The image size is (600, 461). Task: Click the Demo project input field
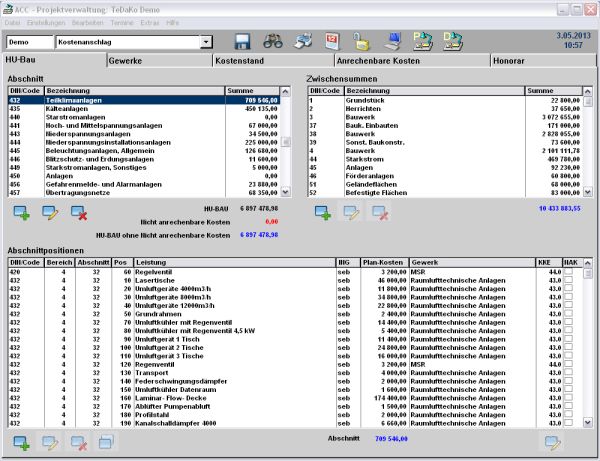[x=29, y=43]
